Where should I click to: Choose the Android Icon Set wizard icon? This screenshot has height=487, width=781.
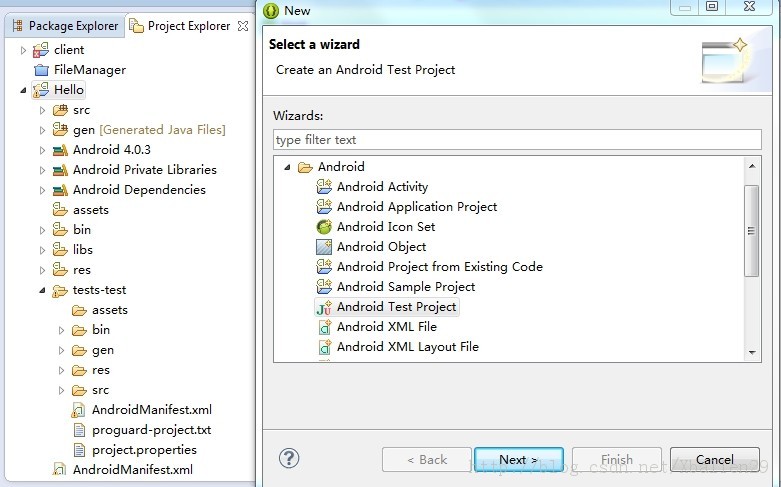324,227
